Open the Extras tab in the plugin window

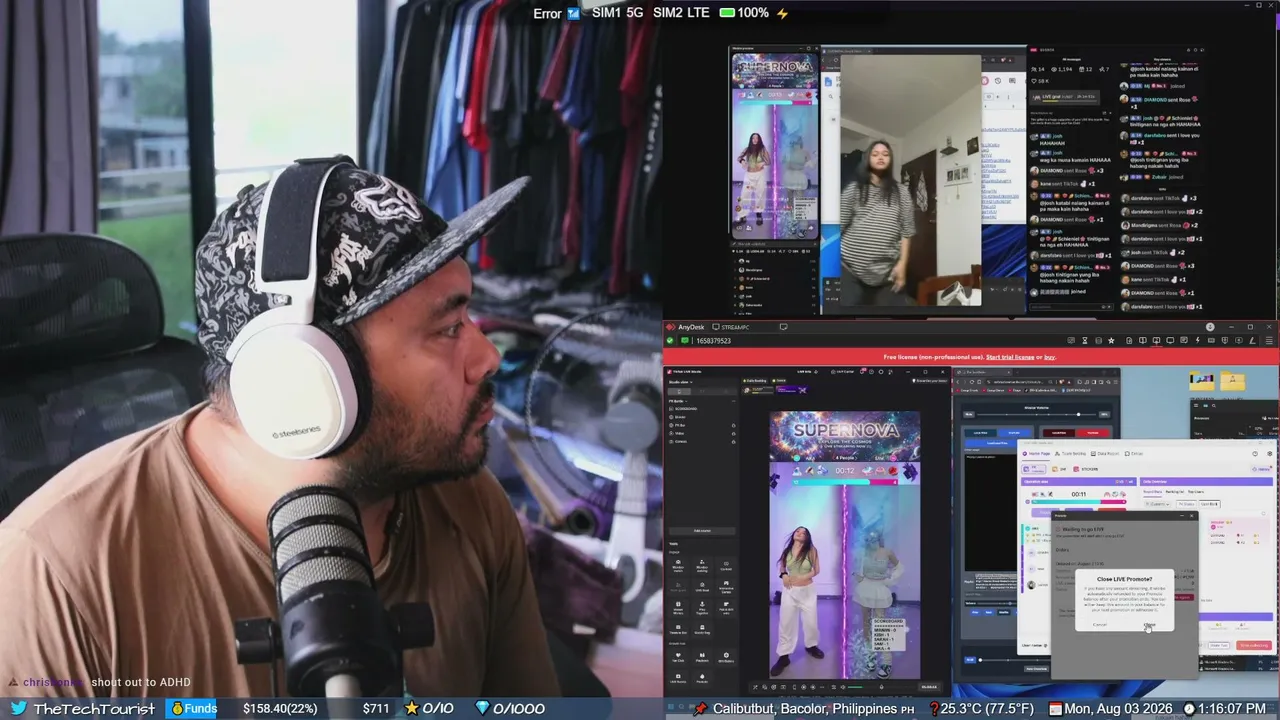pos(1136,453)
